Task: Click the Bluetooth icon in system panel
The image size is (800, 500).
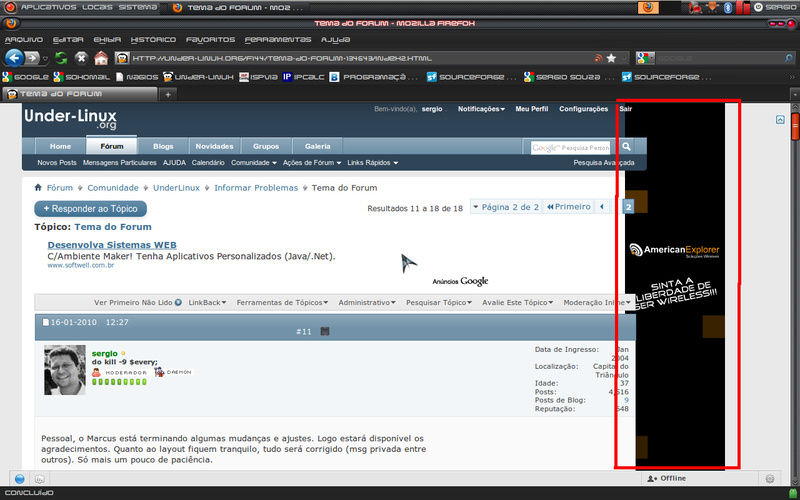Action: (728, 7)
